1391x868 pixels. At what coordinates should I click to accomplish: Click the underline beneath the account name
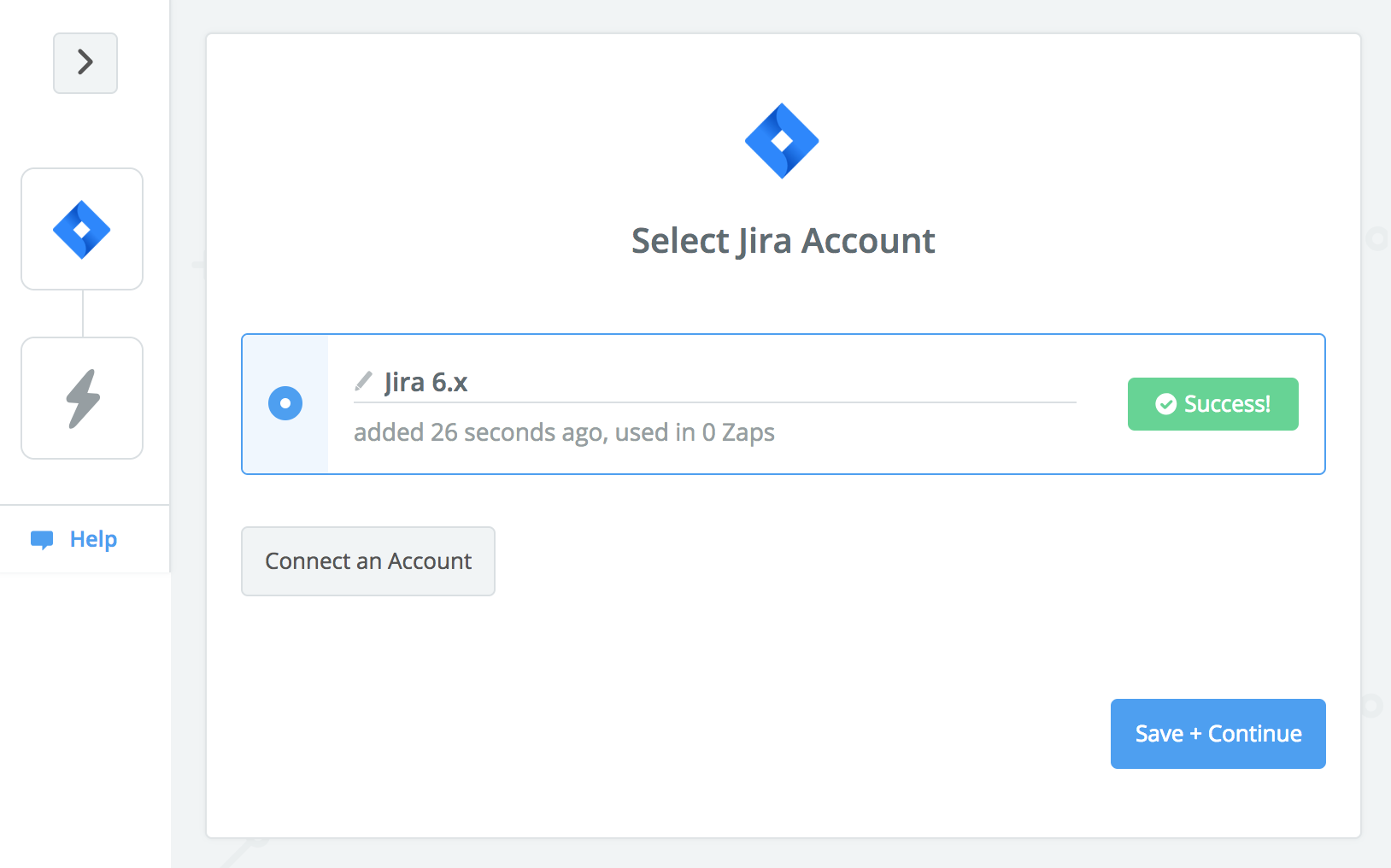coord(714,402)
